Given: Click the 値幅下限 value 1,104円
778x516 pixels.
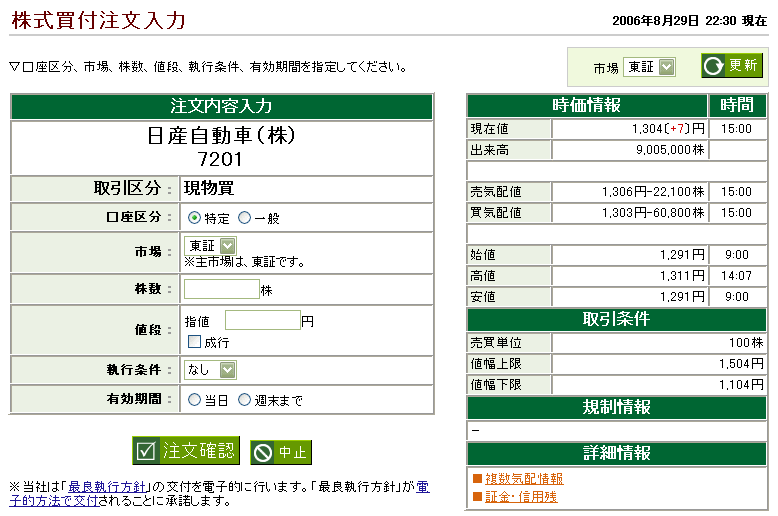Looking at the screenshot, I should (741, 385).
